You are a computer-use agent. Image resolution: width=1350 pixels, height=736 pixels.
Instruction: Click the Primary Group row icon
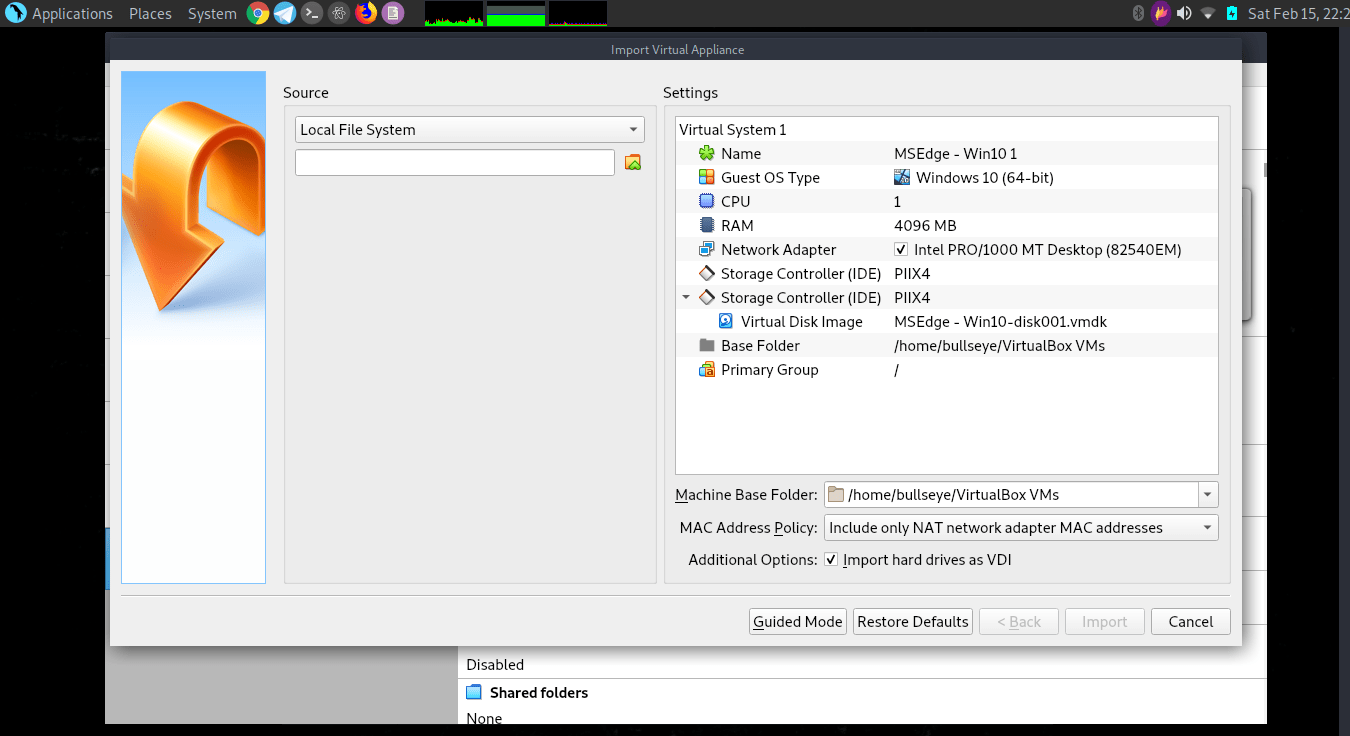point(707,369)
